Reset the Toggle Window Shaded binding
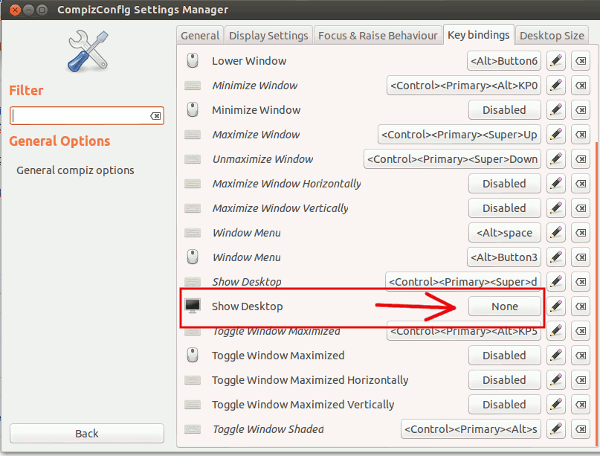The height and width of the screenshot is (456, 600). (580, 429)
